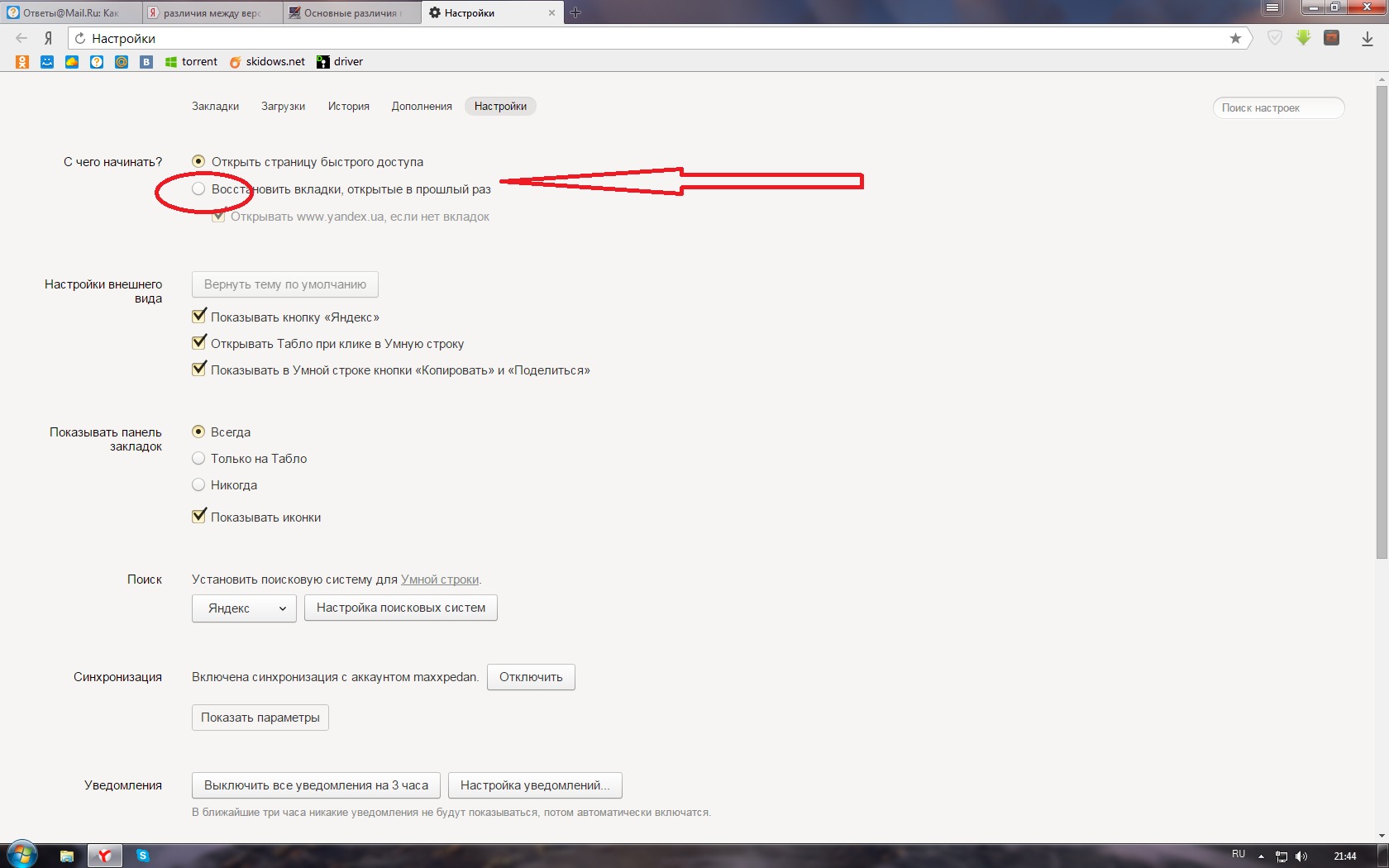Follow the "Умной строки" link

point(440,579)
